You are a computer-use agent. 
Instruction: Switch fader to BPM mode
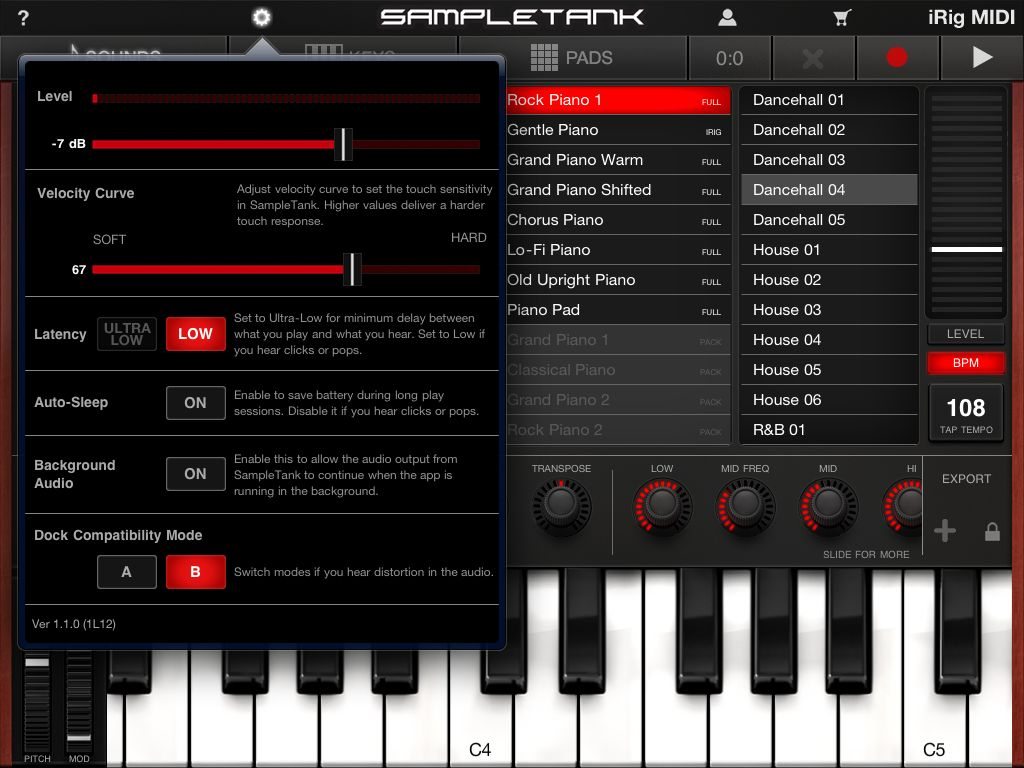coord(965,363)
